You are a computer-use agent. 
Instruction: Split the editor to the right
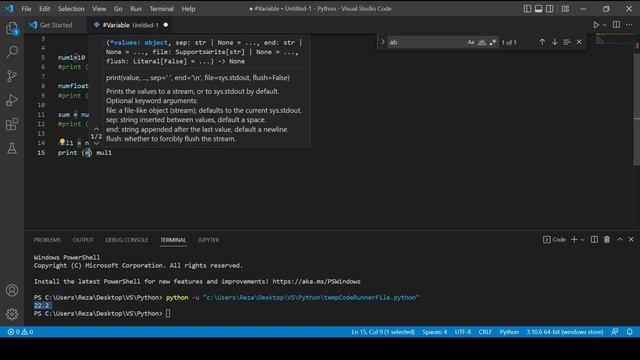[x=616, y=25]
